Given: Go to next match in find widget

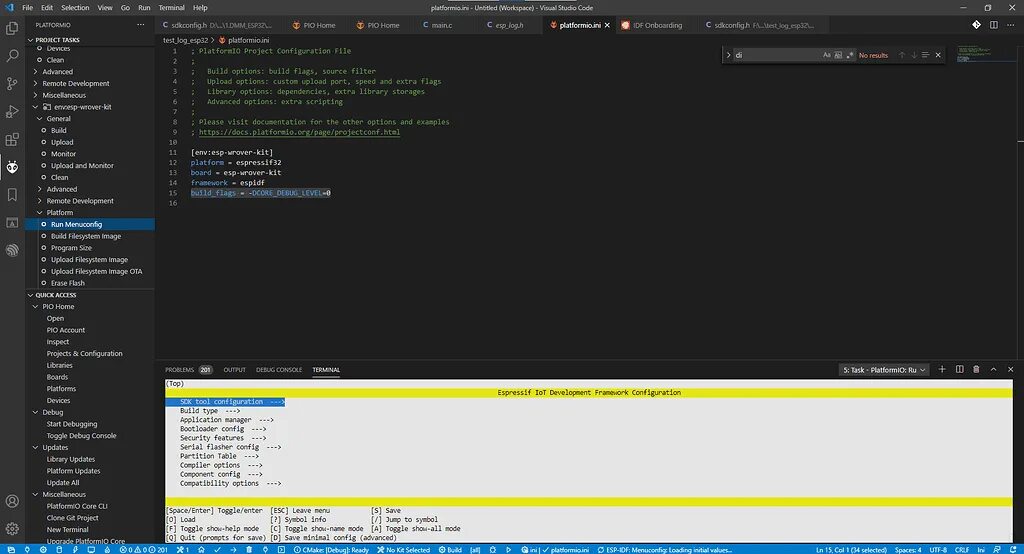Looking at the screenshot, I should coord(914,55).
